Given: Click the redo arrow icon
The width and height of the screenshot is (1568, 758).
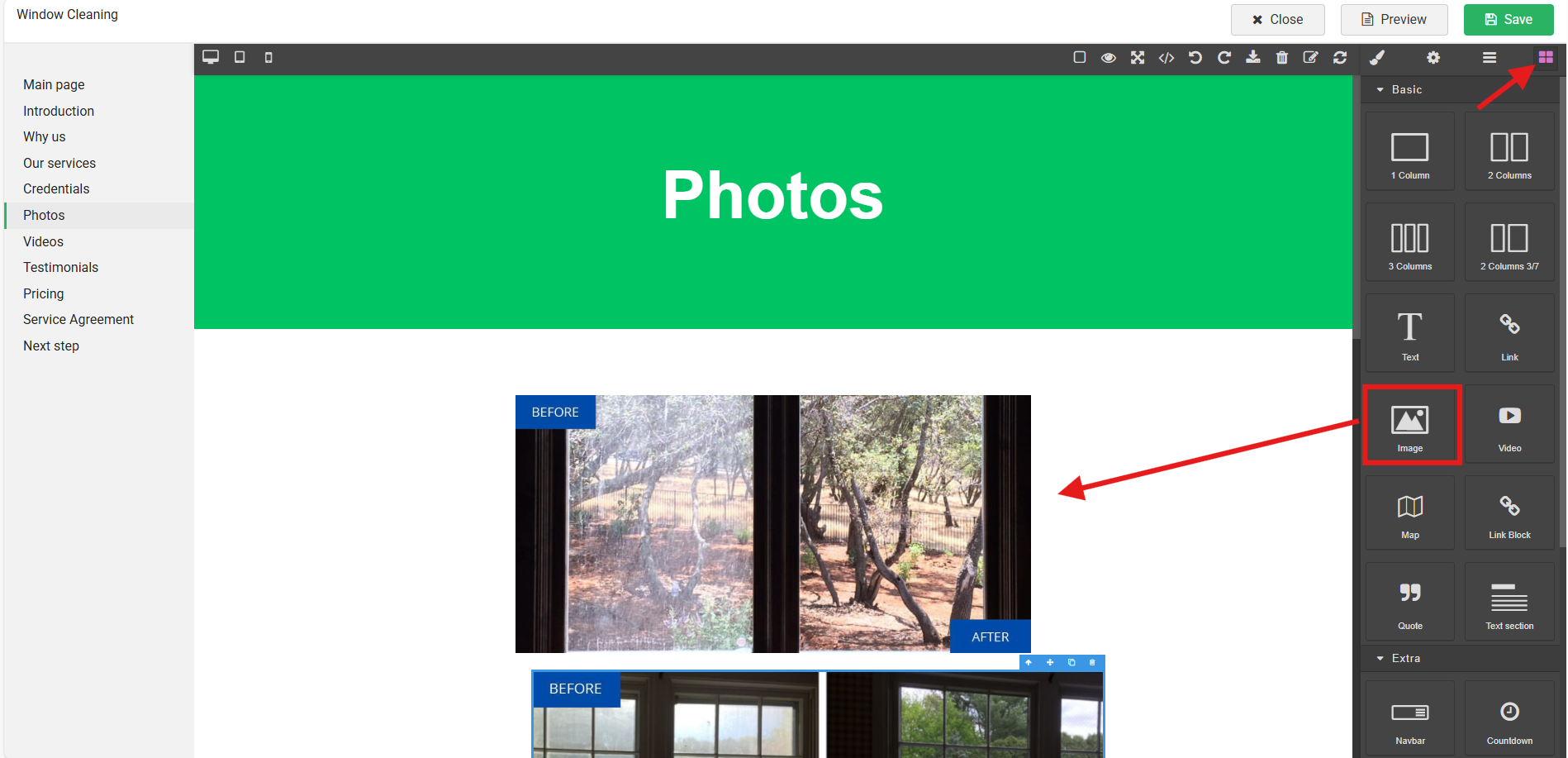Looking at the screenshot, I should 1224,57.
